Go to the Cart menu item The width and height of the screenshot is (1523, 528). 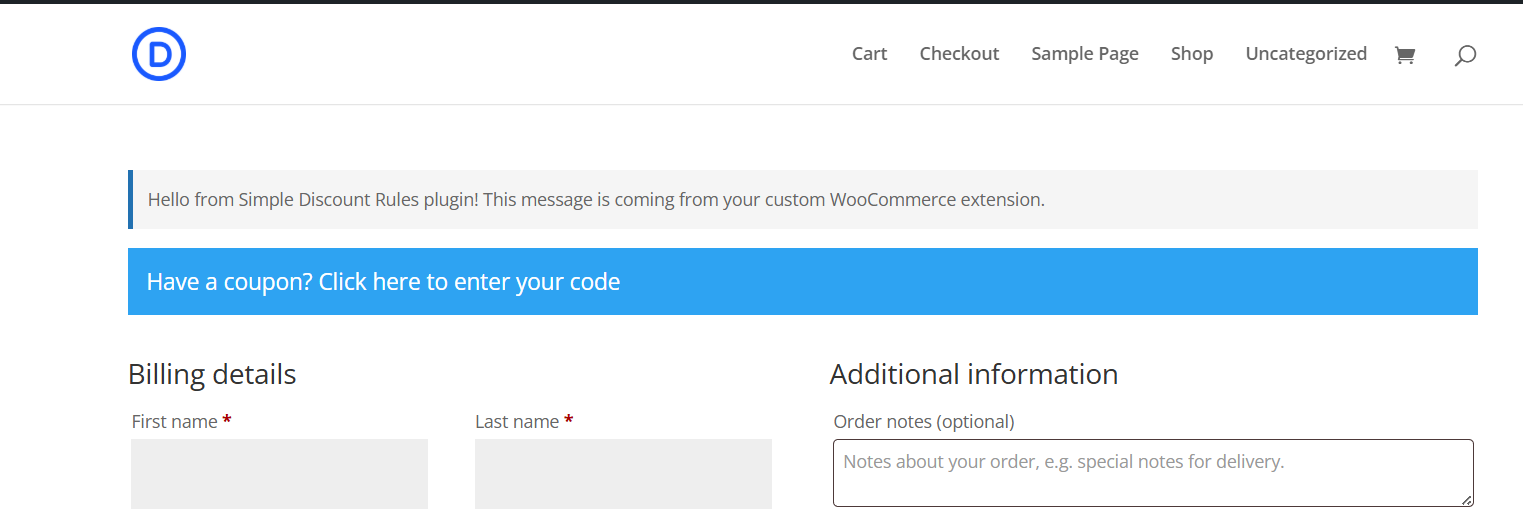869,54
